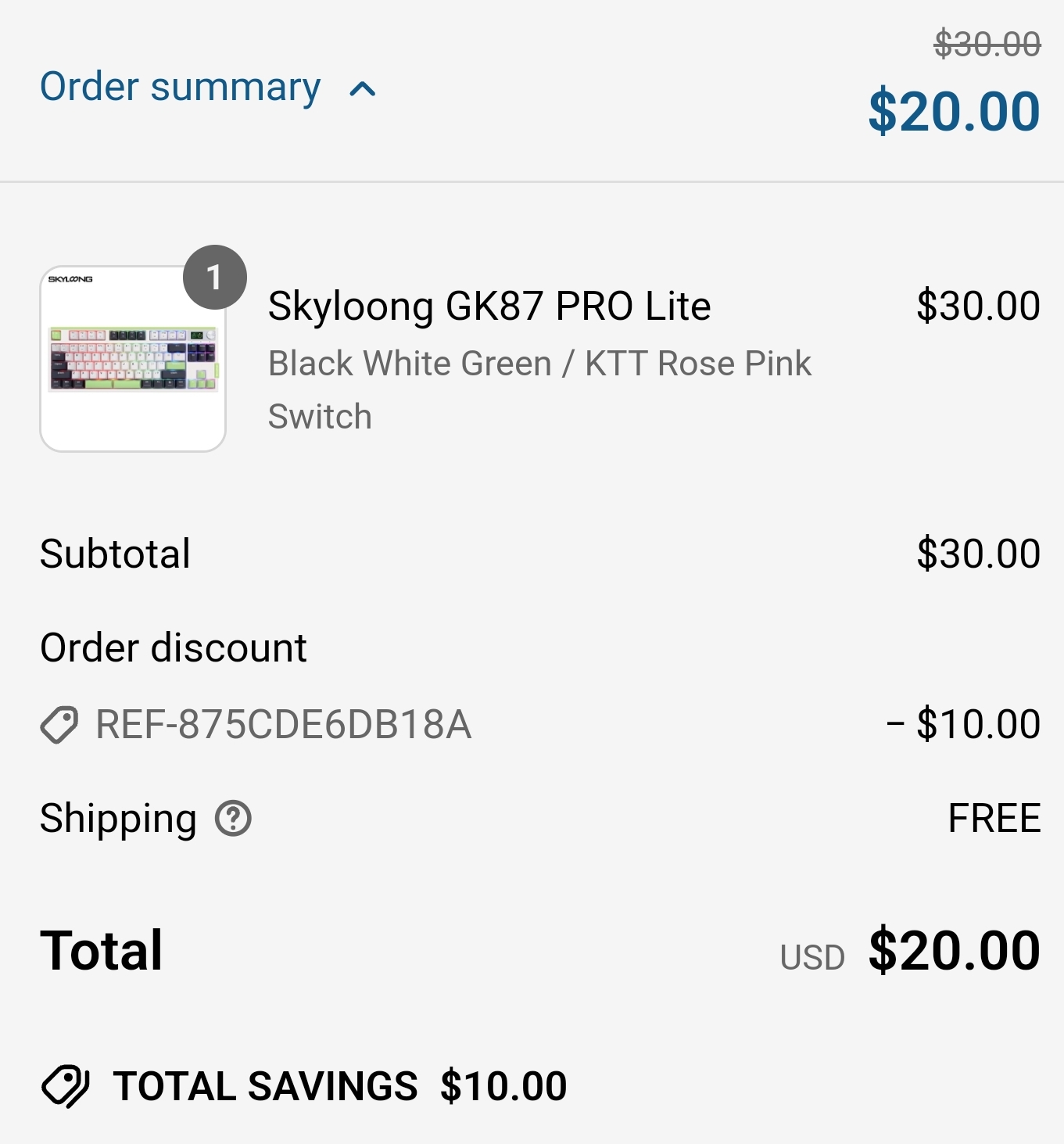Open the Shipping help question-mark icon
This screenshot has width=1064, height=1144.
click(x=233, y=819)
